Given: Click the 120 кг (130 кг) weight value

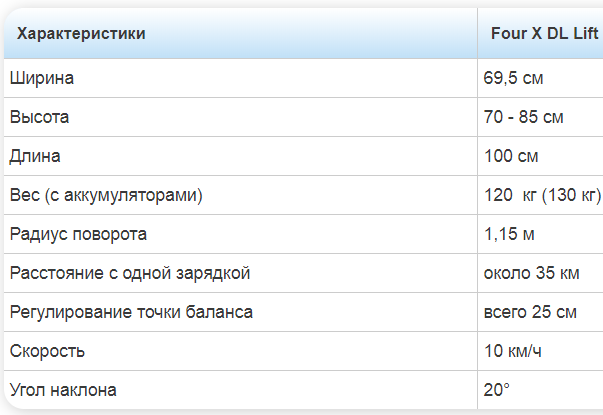Looking at the screenshot, I should (x=541, y=195).
